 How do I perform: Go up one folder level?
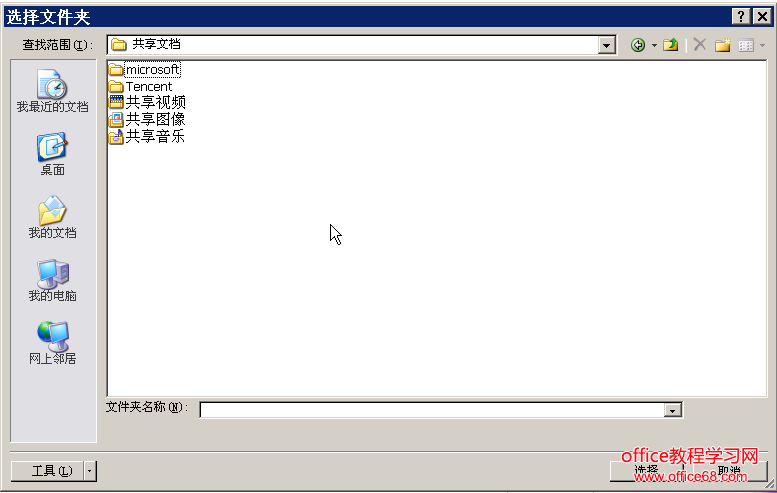[x=670, y=45]
